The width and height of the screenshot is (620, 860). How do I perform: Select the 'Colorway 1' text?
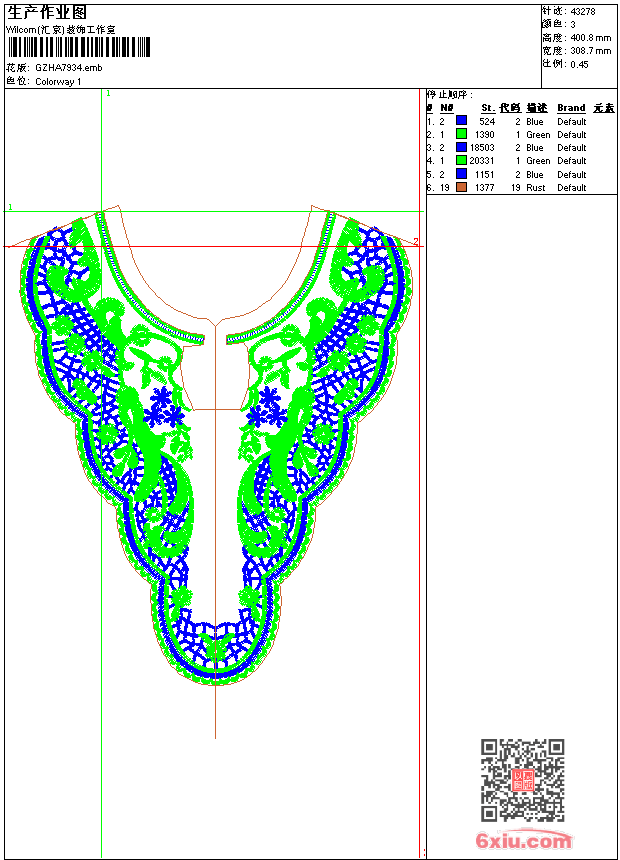(58, 82)
